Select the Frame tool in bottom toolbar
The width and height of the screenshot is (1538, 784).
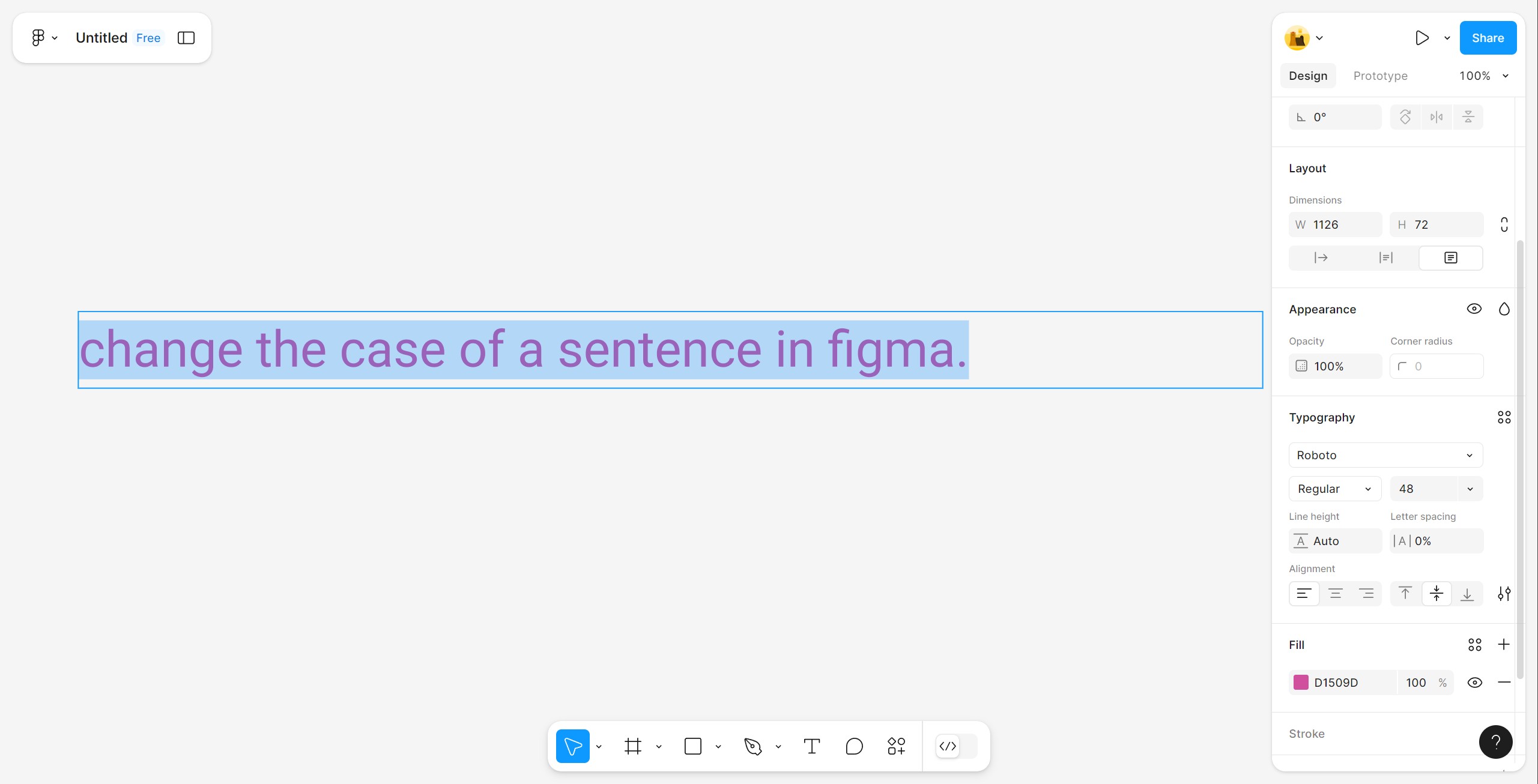[x=632, y=746]
